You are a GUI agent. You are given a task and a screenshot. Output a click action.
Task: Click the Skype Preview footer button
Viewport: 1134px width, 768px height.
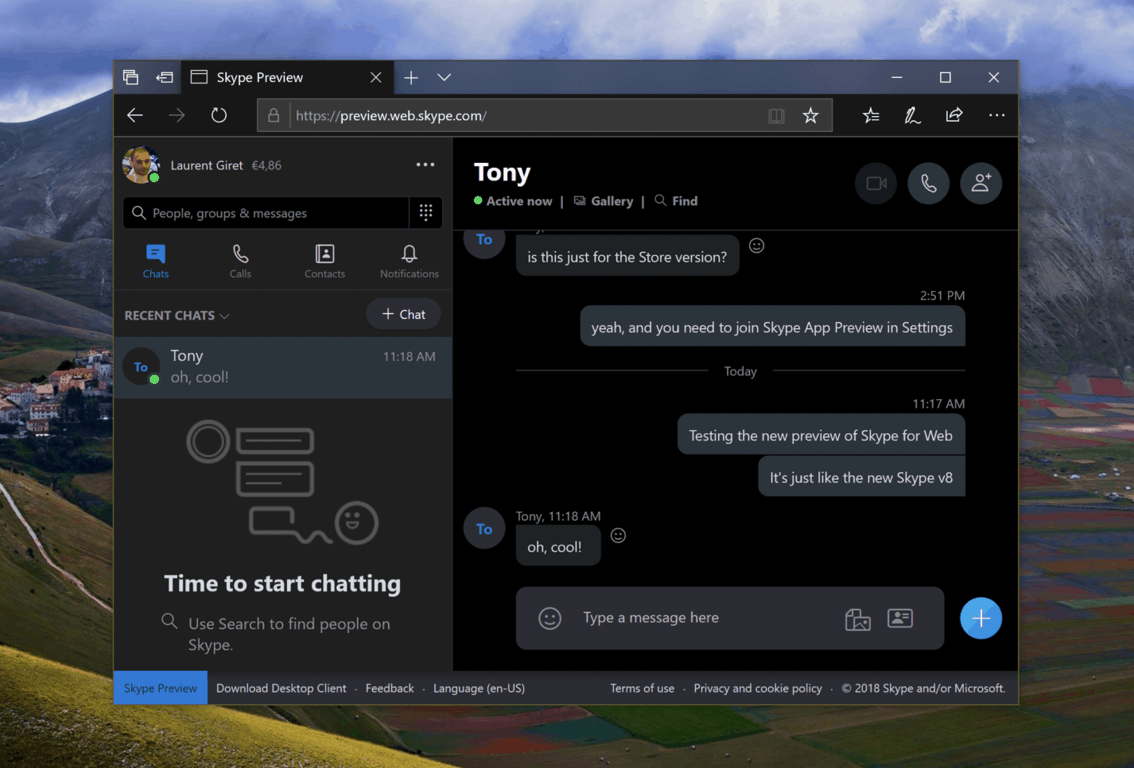[x=161, y=688]
